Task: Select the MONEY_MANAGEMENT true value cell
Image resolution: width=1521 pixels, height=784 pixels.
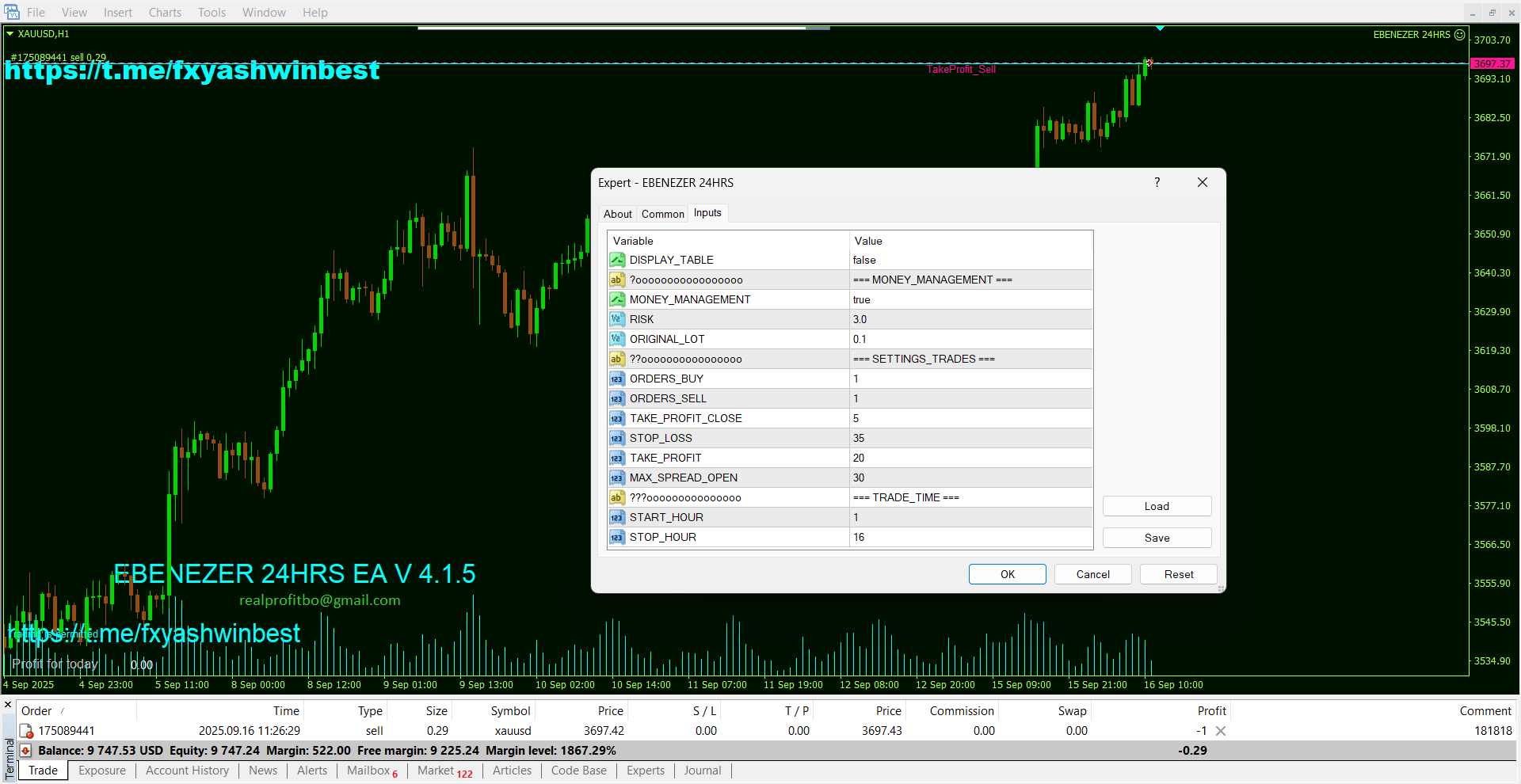Action: click(x=970, y=299)
